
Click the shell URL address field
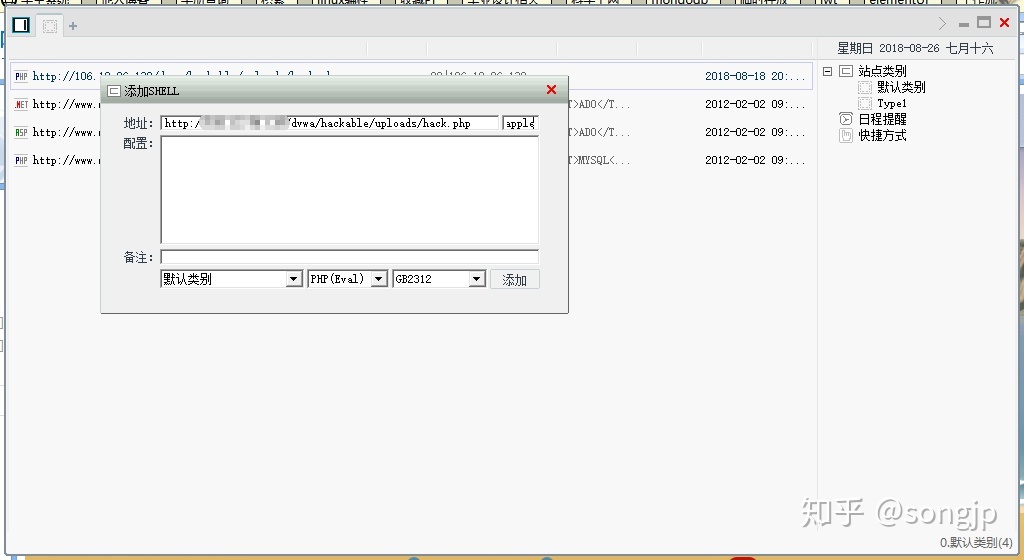tap(329, 124)
